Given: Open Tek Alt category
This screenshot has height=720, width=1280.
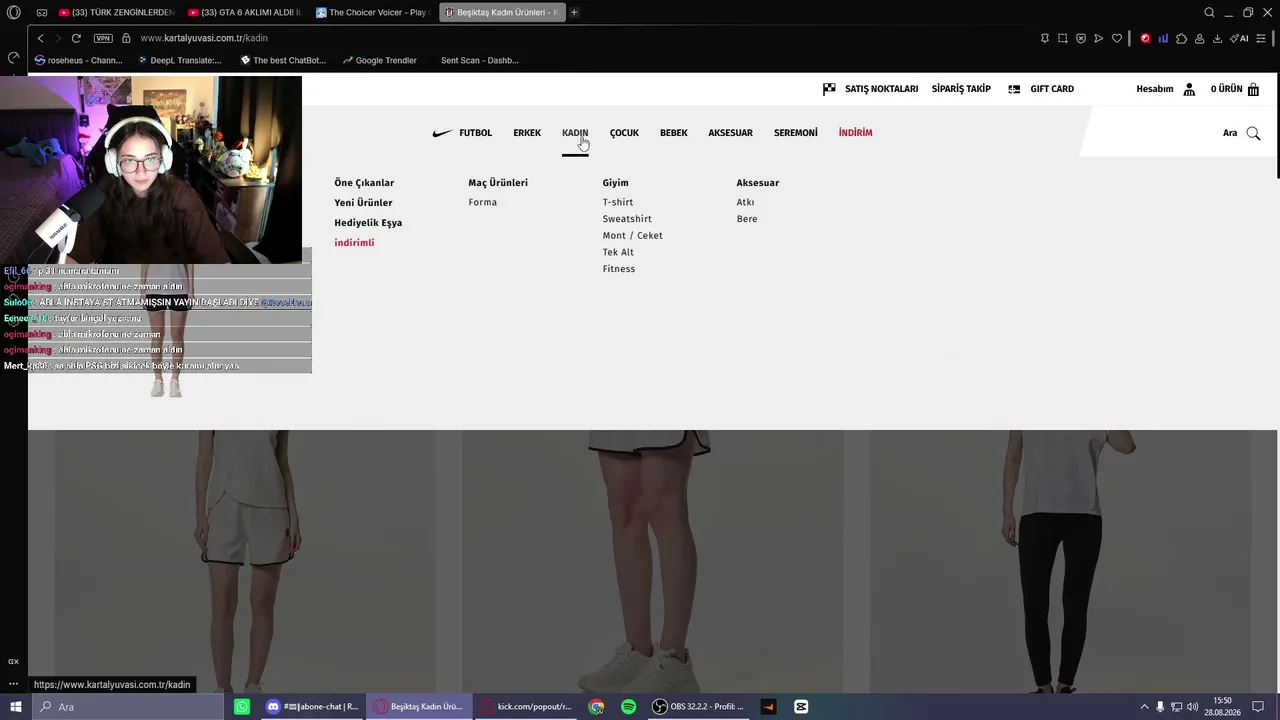Looking at the screenshot, I should coord(618,252).
